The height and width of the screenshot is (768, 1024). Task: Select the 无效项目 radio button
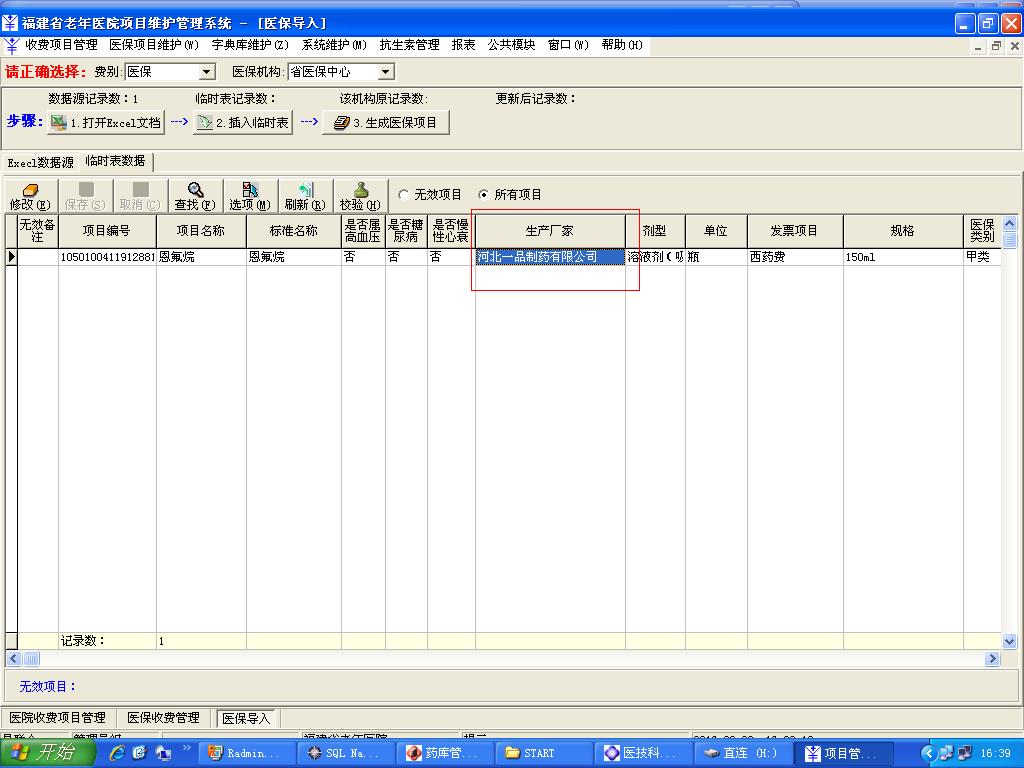click(404, 195)
